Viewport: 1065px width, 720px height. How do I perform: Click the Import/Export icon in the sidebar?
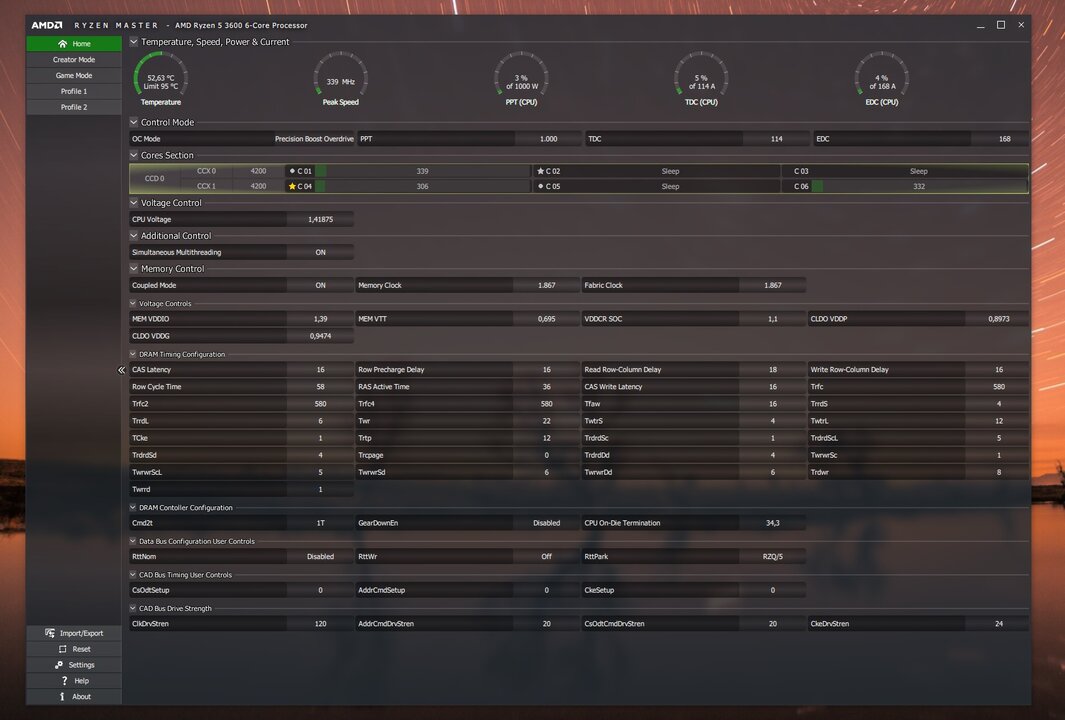50,633
